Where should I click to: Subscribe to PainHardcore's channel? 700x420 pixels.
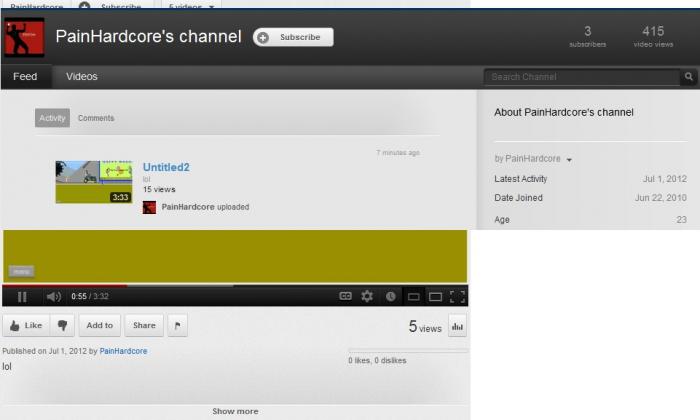[293, 37]
